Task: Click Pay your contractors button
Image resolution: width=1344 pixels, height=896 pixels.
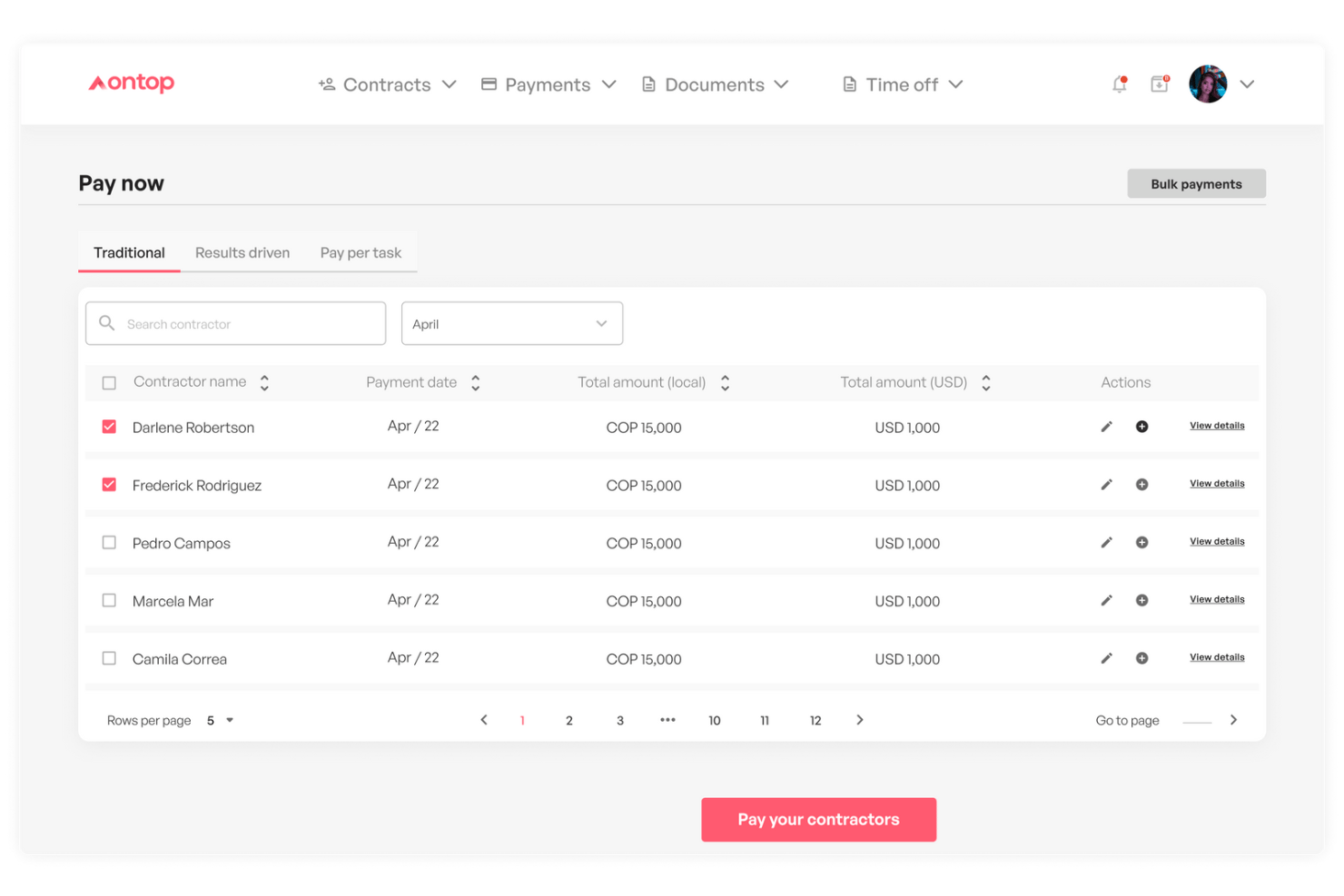Action: tap(818, 820)
